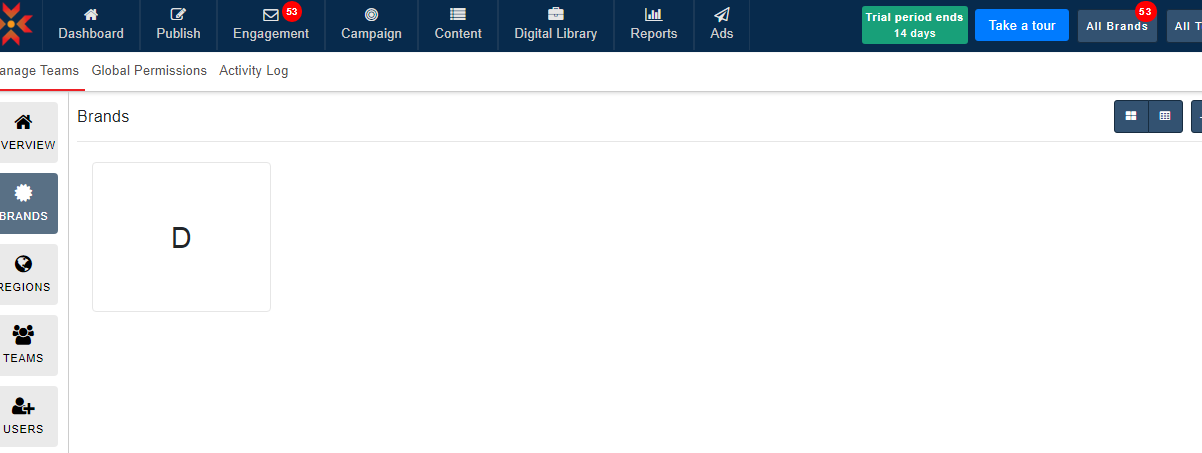1202x453 pixels.
Task: Click the Take a tour button
Action: coord(1021,26)
